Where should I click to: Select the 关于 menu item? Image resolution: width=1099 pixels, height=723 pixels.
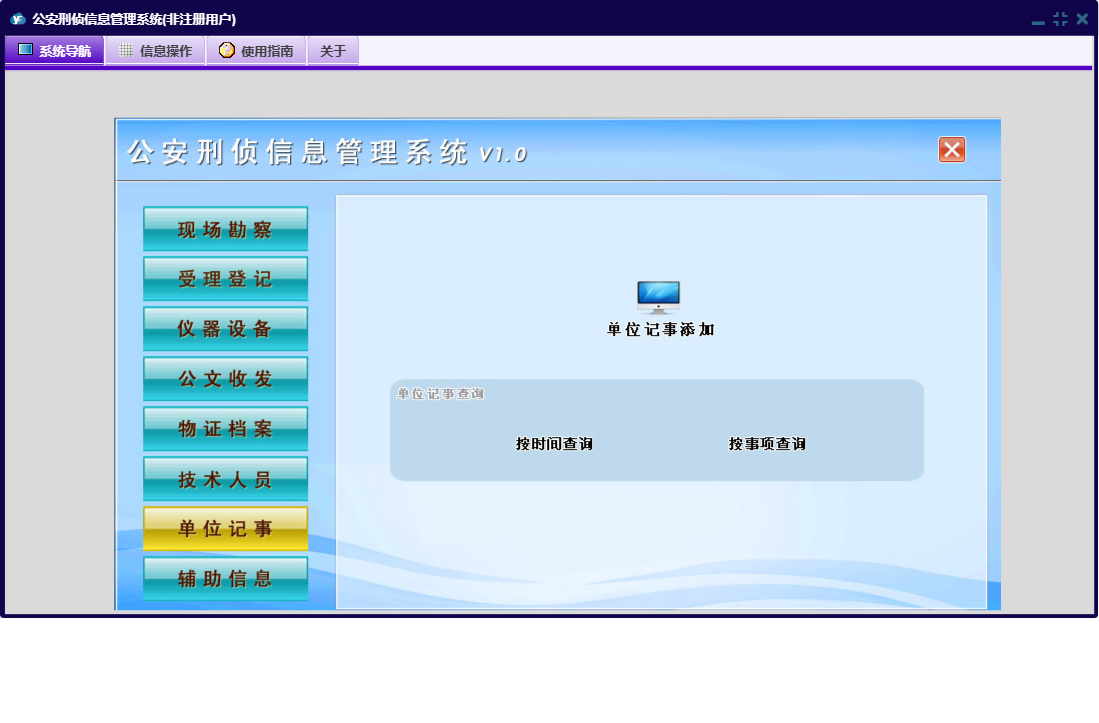(333, 51)
